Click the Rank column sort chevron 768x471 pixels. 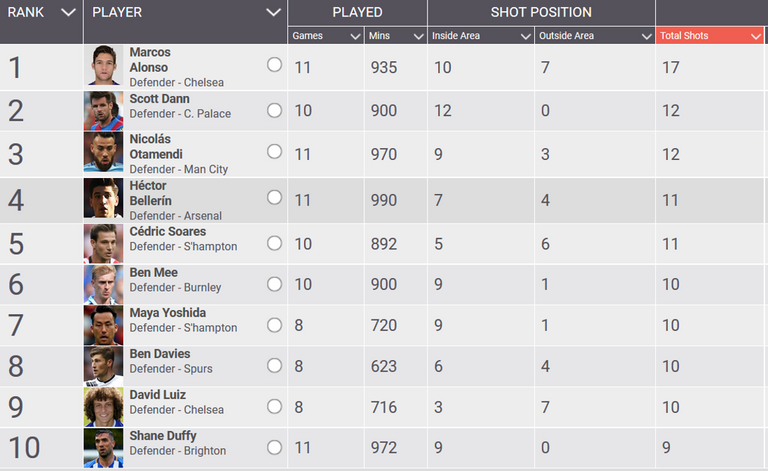tap(68, 12)
